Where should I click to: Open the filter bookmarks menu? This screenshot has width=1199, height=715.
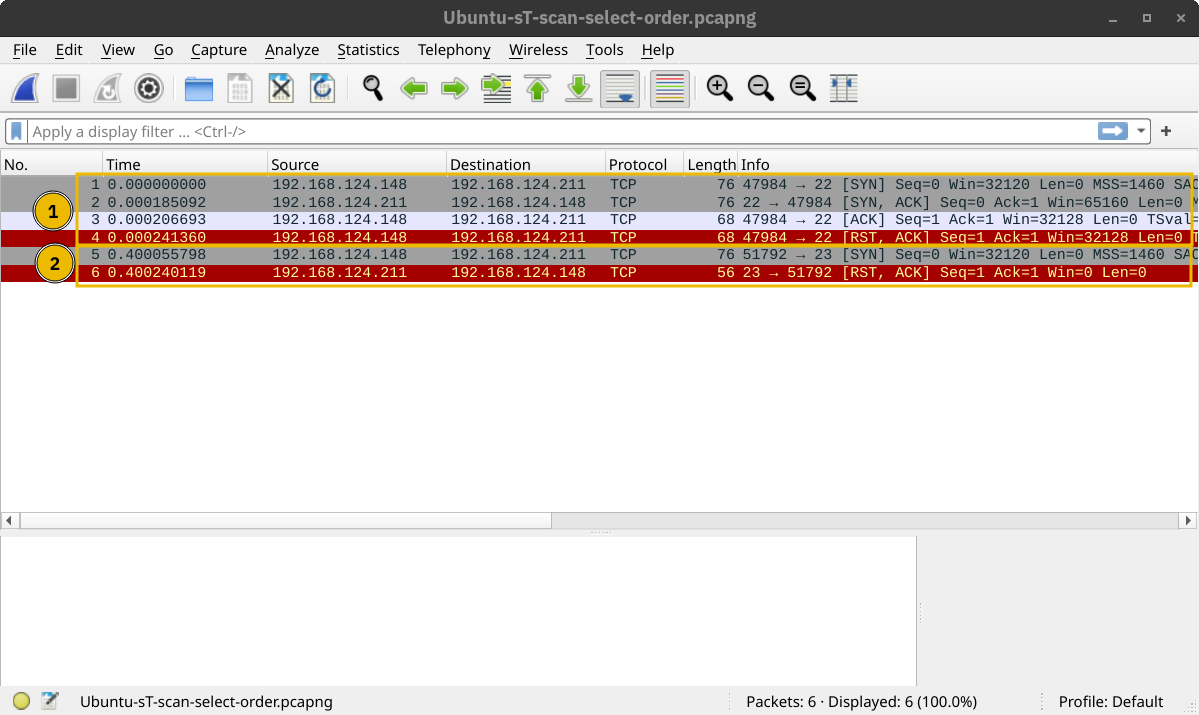[x=17, y=132]
